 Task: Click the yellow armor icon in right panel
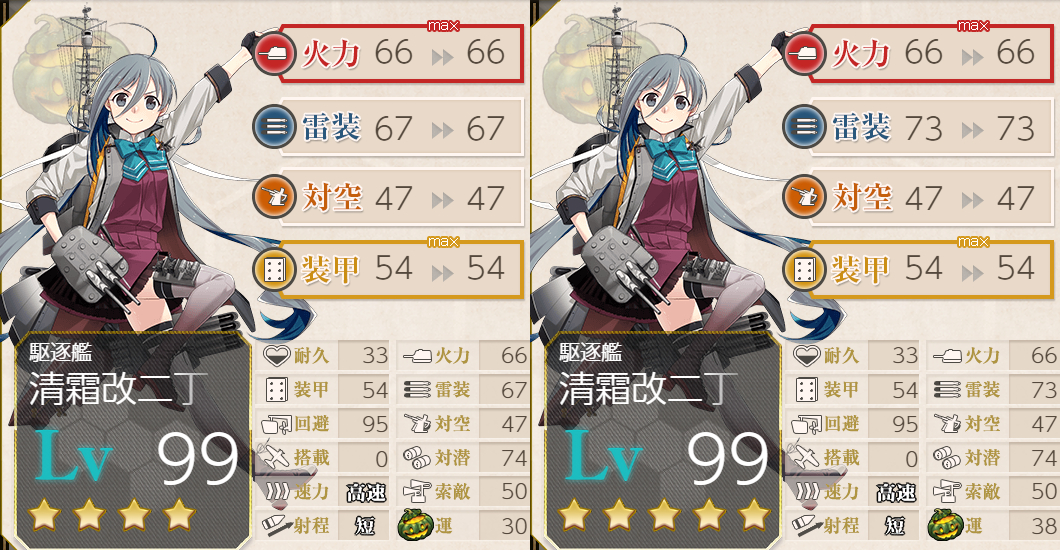804,270
